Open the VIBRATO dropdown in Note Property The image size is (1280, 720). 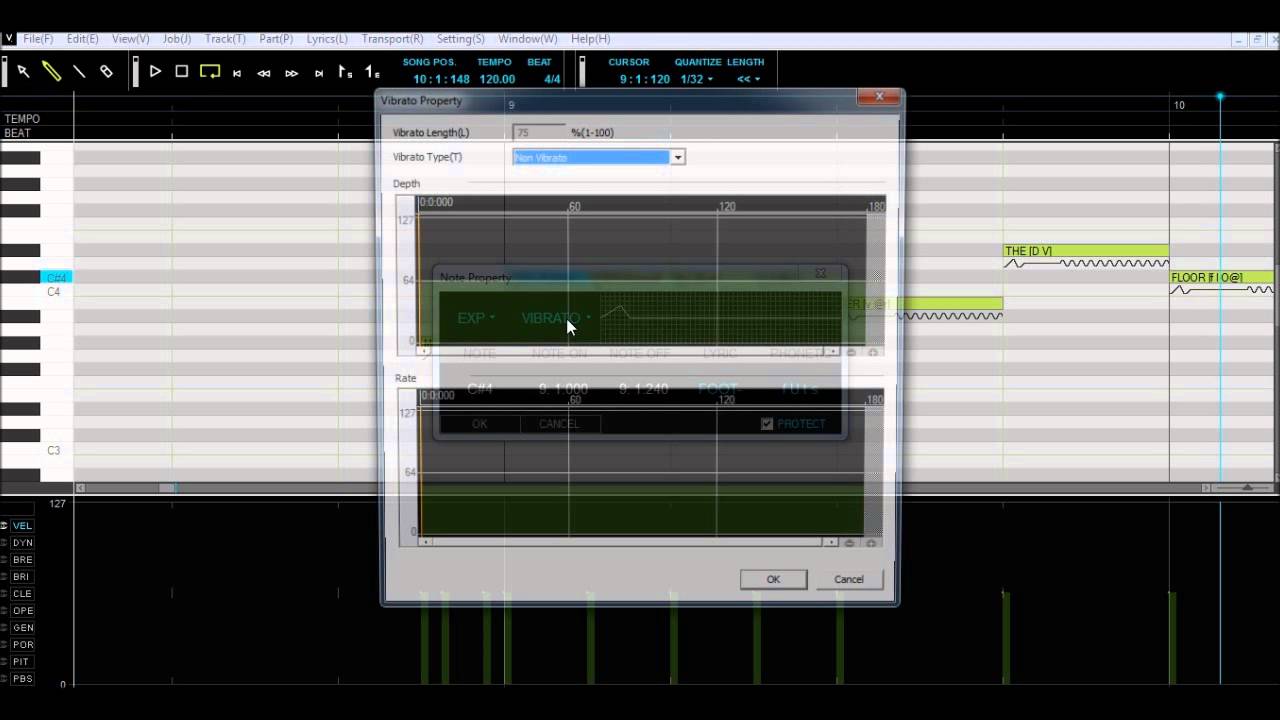coord(556,318)
